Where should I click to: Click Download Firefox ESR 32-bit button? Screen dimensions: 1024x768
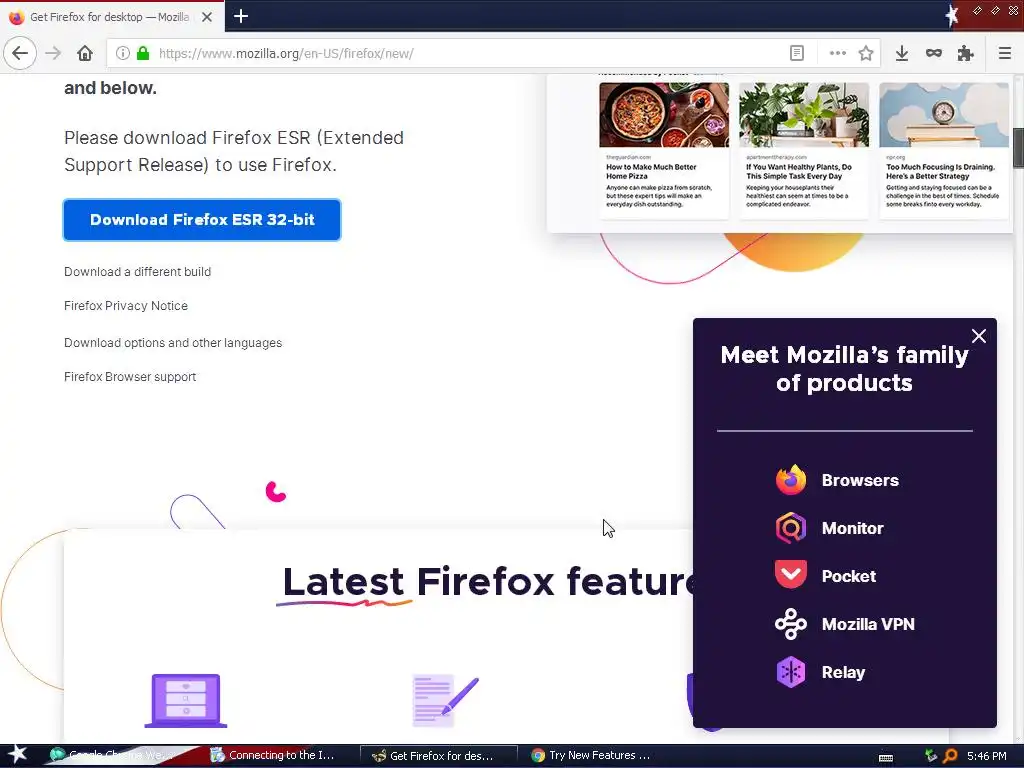[202, 219]
